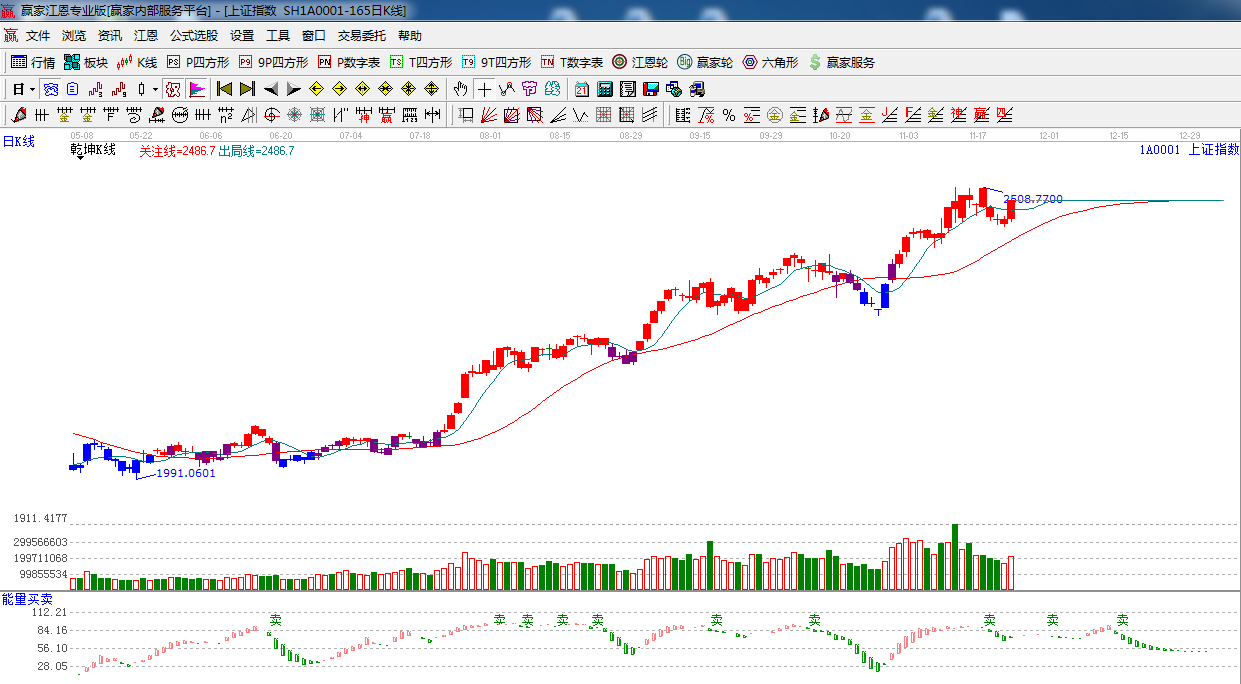Click the calculator icon in toolbar
The image size is (1241, 684).
point(604,89)
